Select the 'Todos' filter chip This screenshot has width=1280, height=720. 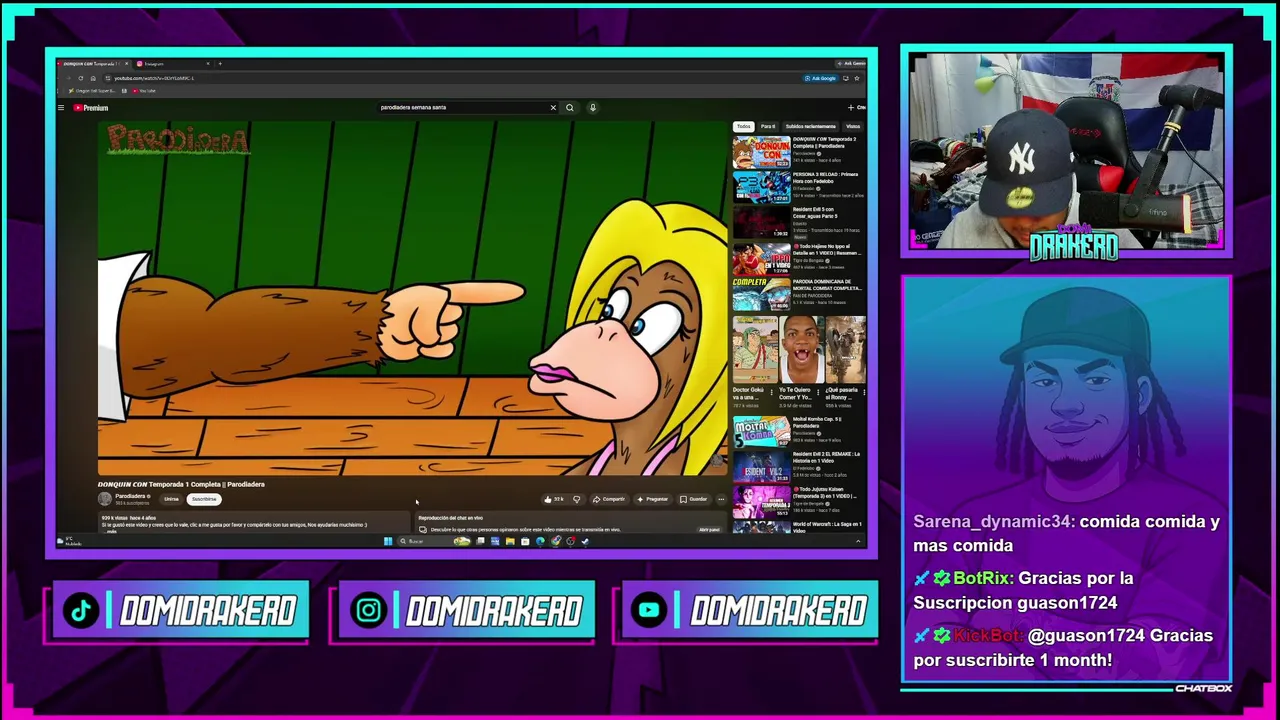[x=743, y=127]
